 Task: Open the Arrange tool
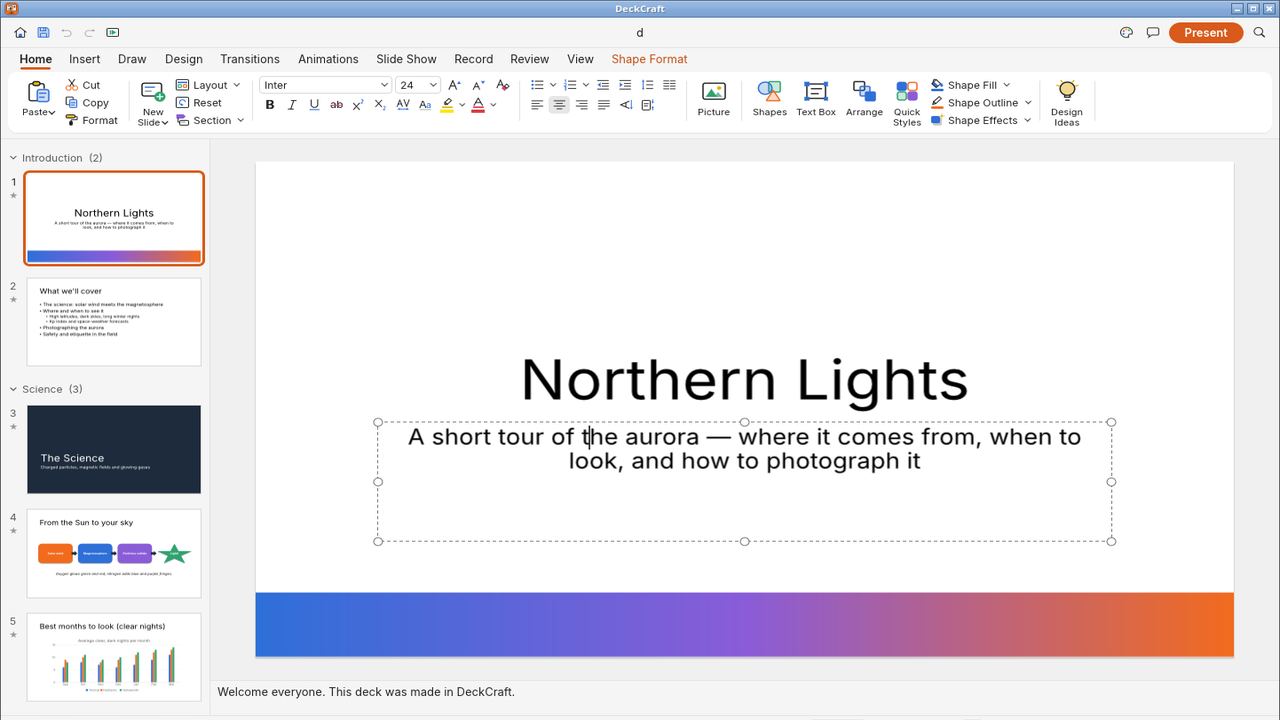(x=864, y=99)
